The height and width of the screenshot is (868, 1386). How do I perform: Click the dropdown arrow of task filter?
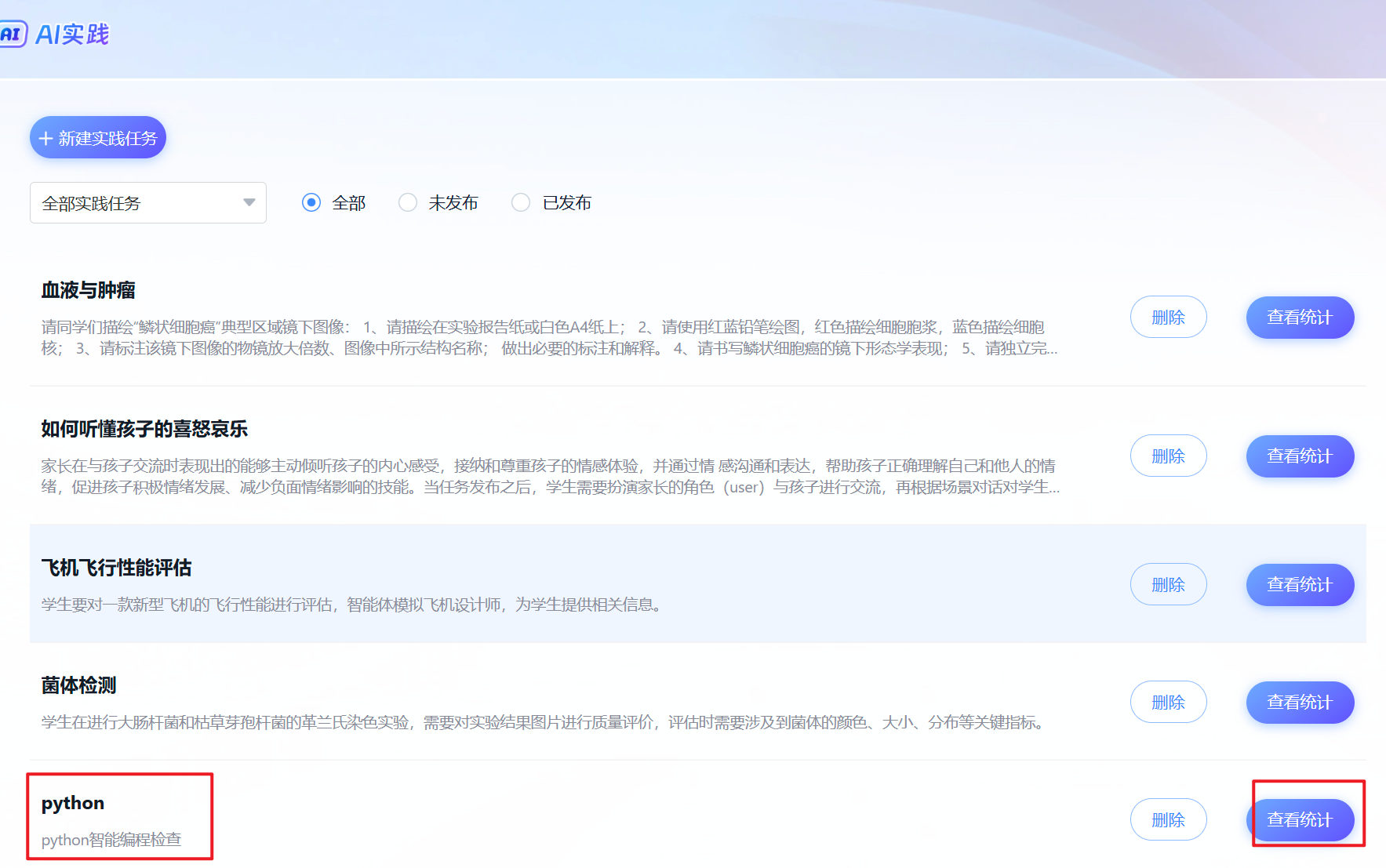(x=249, y=203)
